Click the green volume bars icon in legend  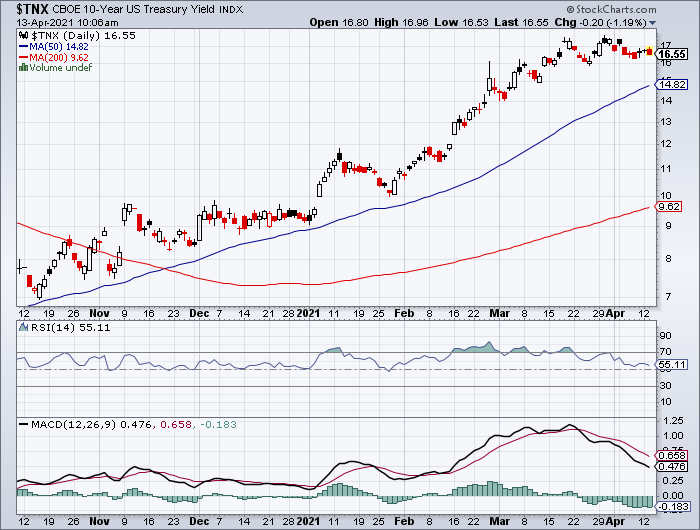click(x=23, y=68)
